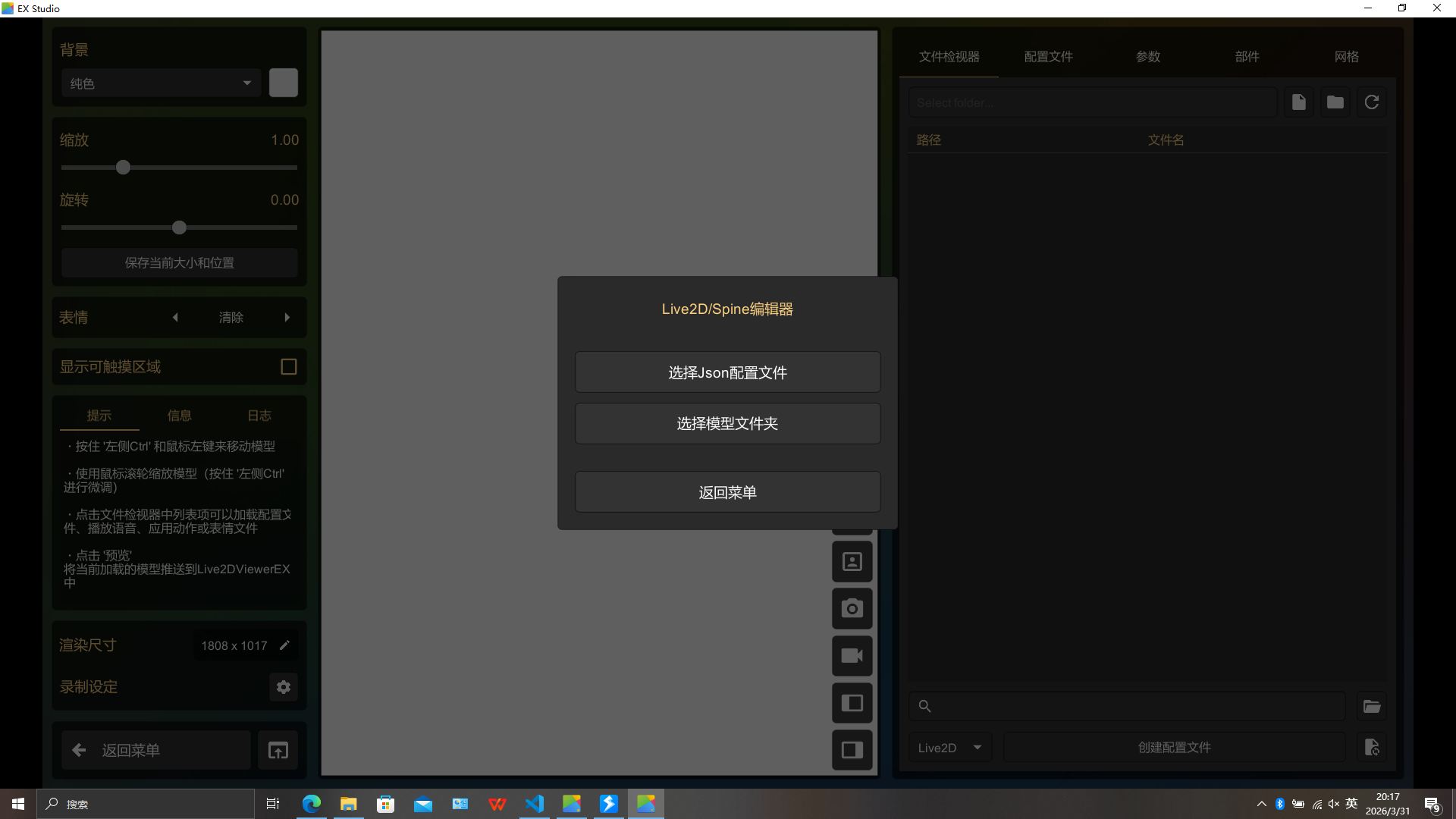The width and height of the screenshot is (1456, 819).
Task: Click 选择Json配置文件 button
Action: point(727,372)
